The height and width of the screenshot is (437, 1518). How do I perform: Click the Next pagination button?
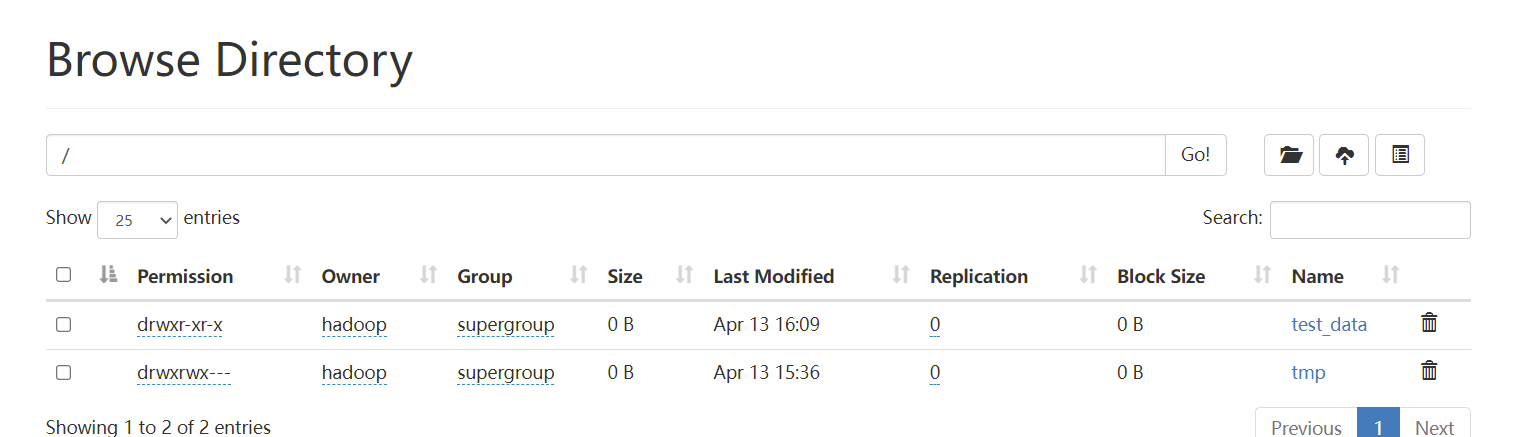click(x=1434, y=427)
